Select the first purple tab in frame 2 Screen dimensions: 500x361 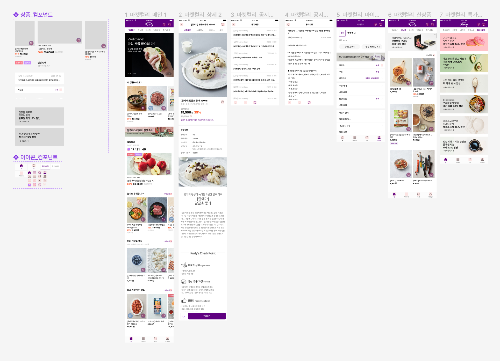click(187, 30)
